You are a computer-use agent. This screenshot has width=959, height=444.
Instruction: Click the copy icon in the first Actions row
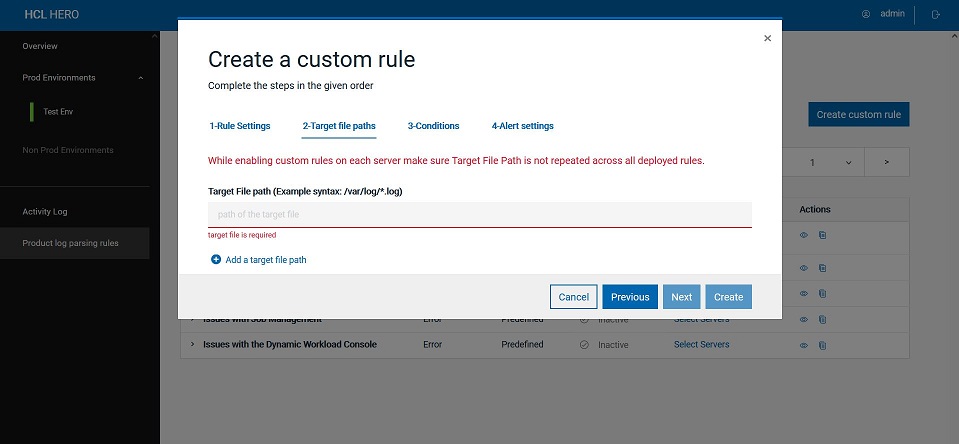822,235
